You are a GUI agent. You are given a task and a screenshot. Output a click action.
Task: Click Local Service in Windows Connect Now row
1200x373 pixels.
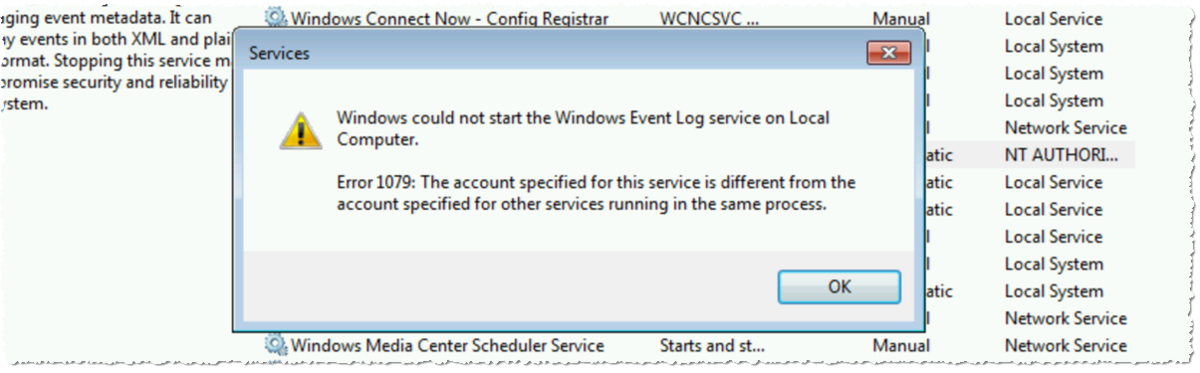pos(1053,19)
